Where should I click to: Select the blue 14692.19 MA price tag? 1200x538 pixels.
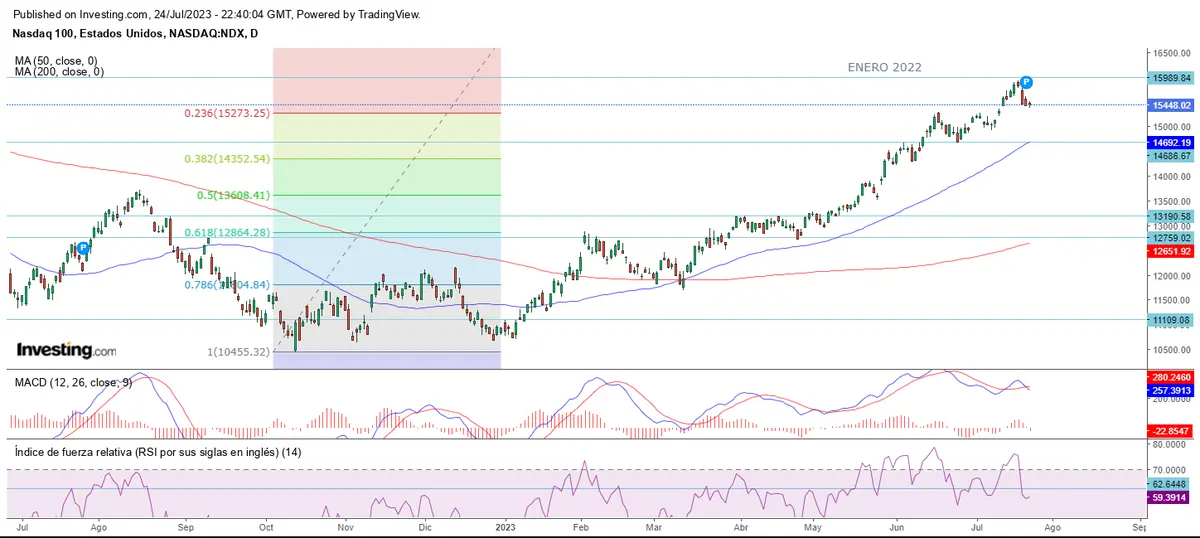tap(1172, 143)
